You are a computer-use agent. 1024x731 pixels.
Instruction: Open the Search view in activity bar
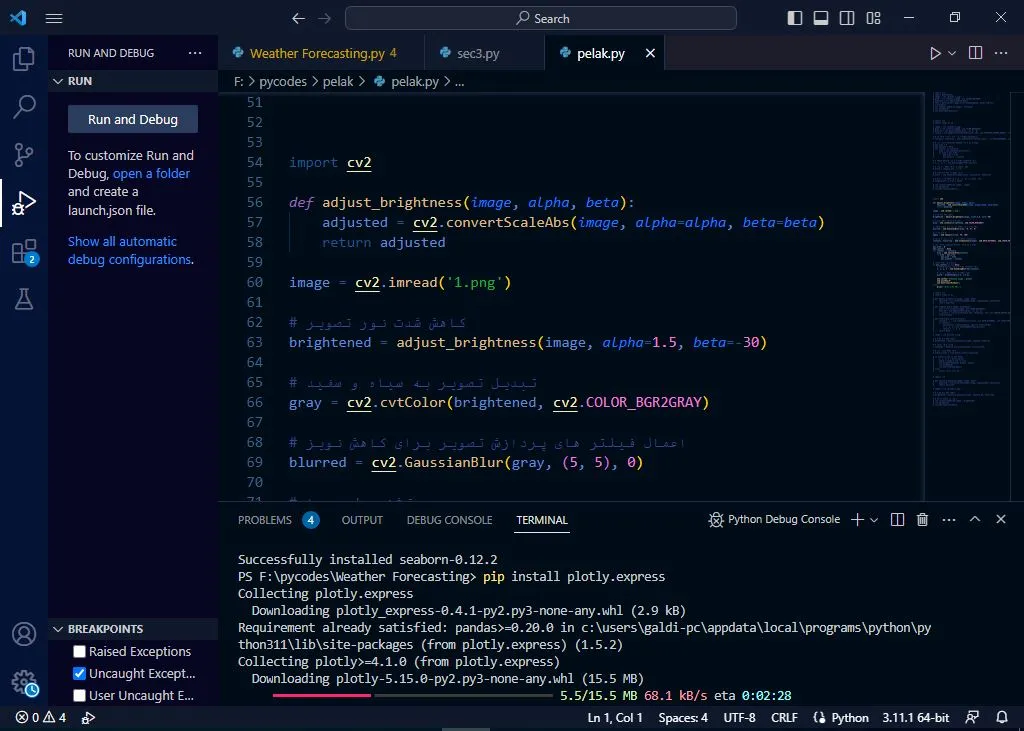coord(24,107)
